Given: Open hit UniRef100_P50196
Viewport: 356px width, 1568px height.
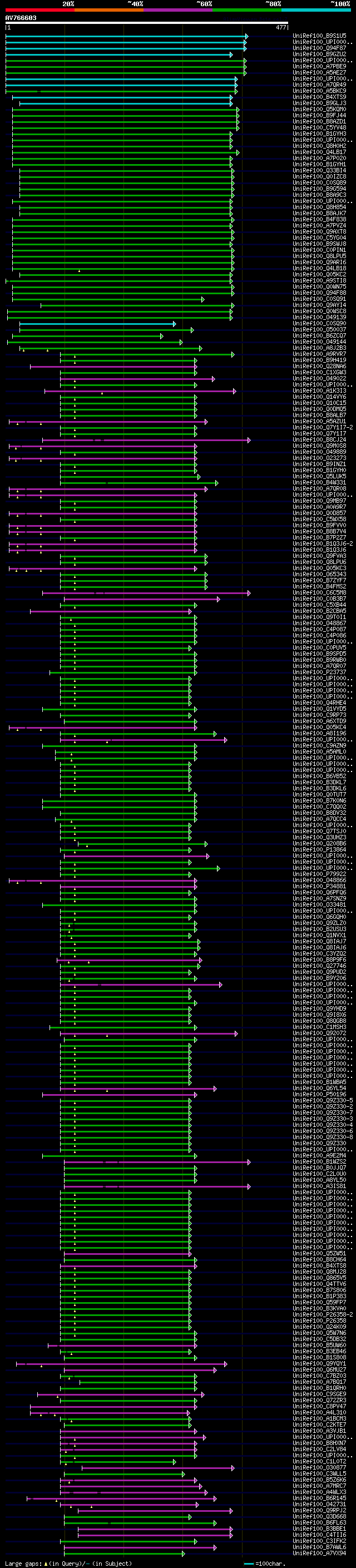Looking at the screenshot, I should (319, 1095).
